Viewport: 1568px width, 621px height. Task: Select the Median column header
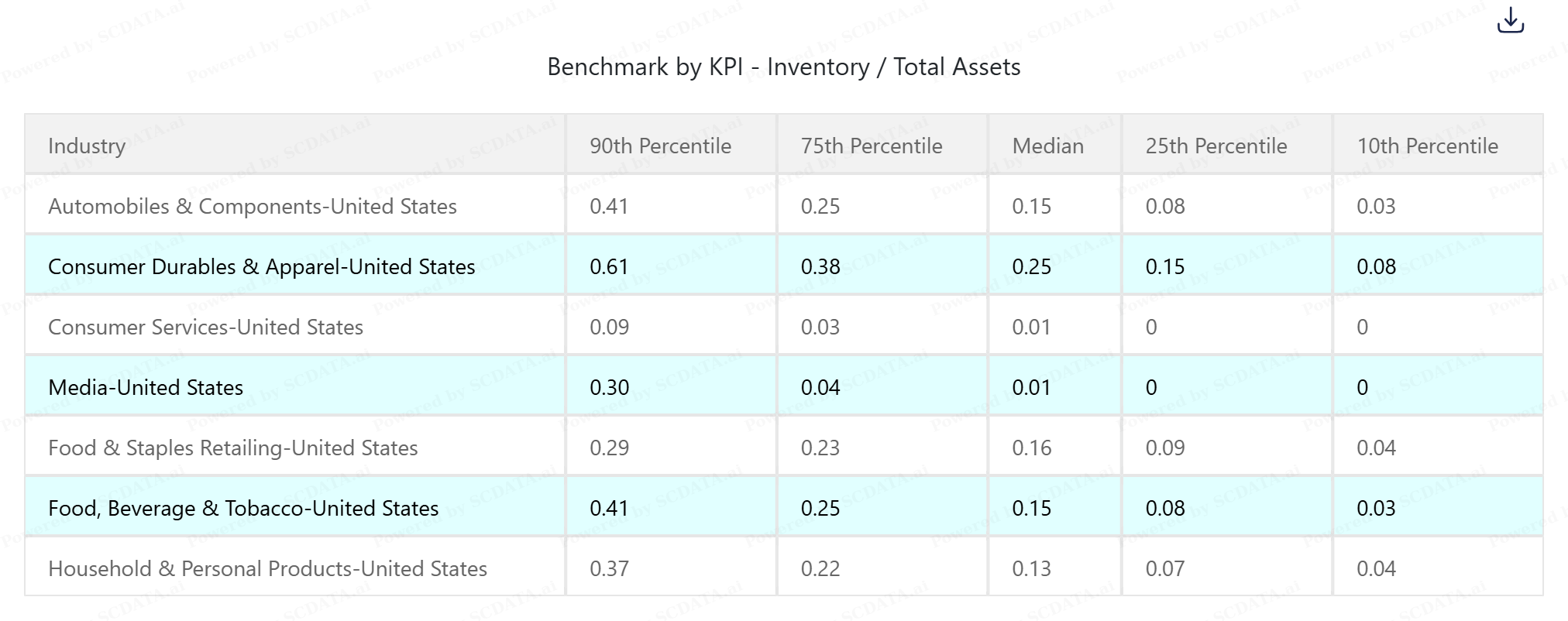(x=1047, y=146)
